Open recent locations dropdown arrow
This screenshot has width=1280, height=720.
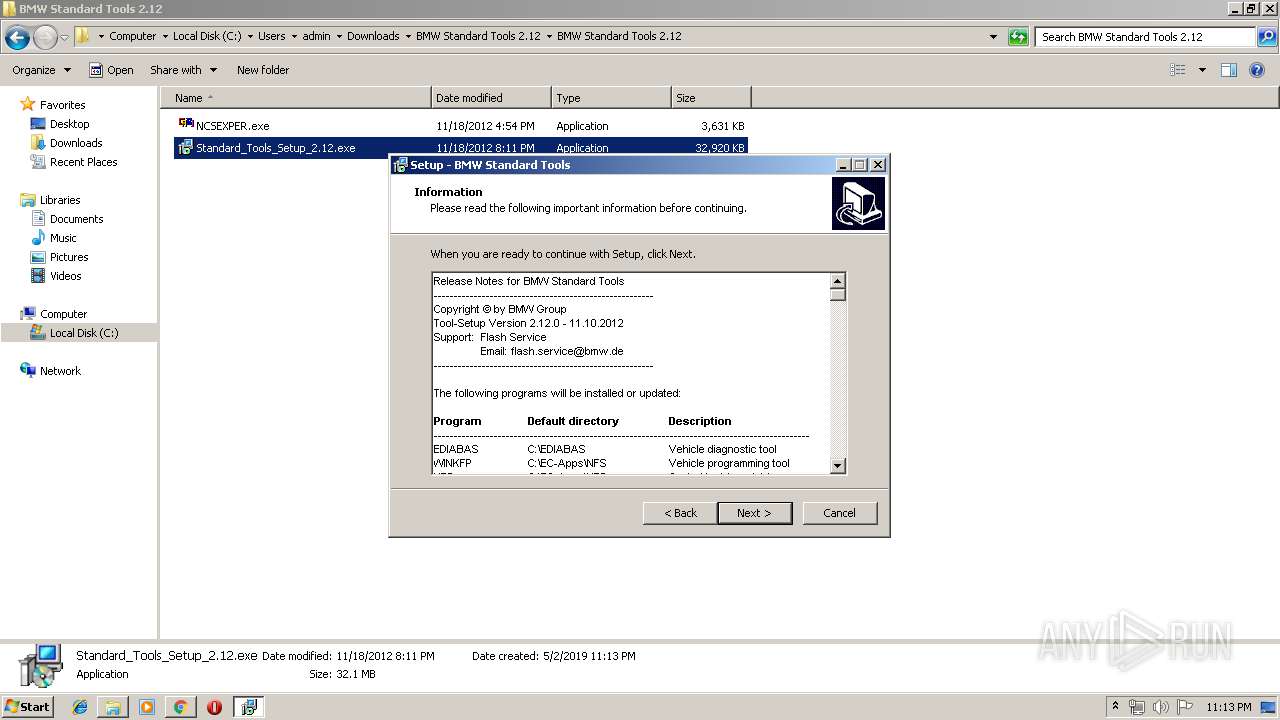(65, 38)
